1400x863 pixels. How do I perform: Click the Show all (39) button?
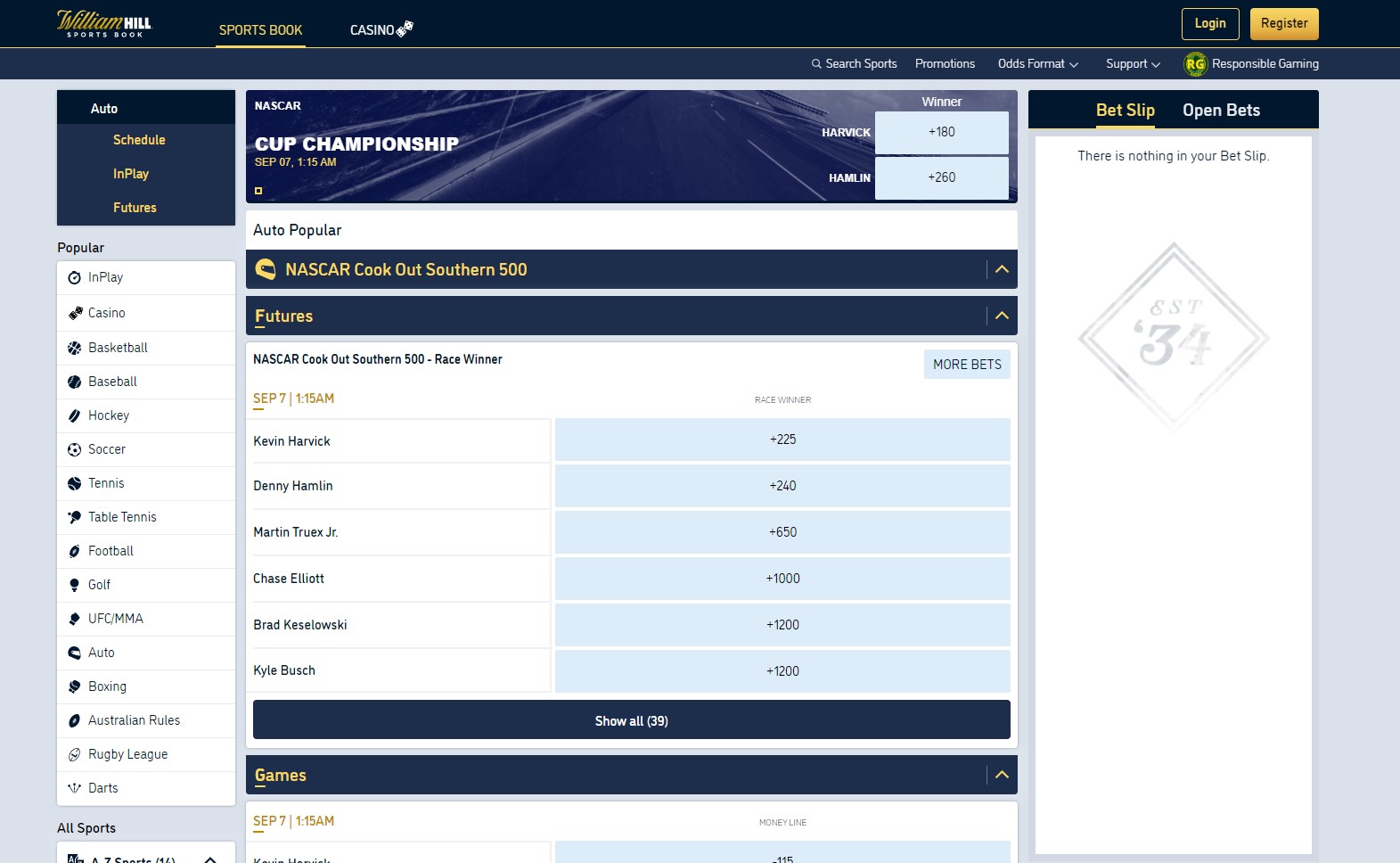(632, 720)
